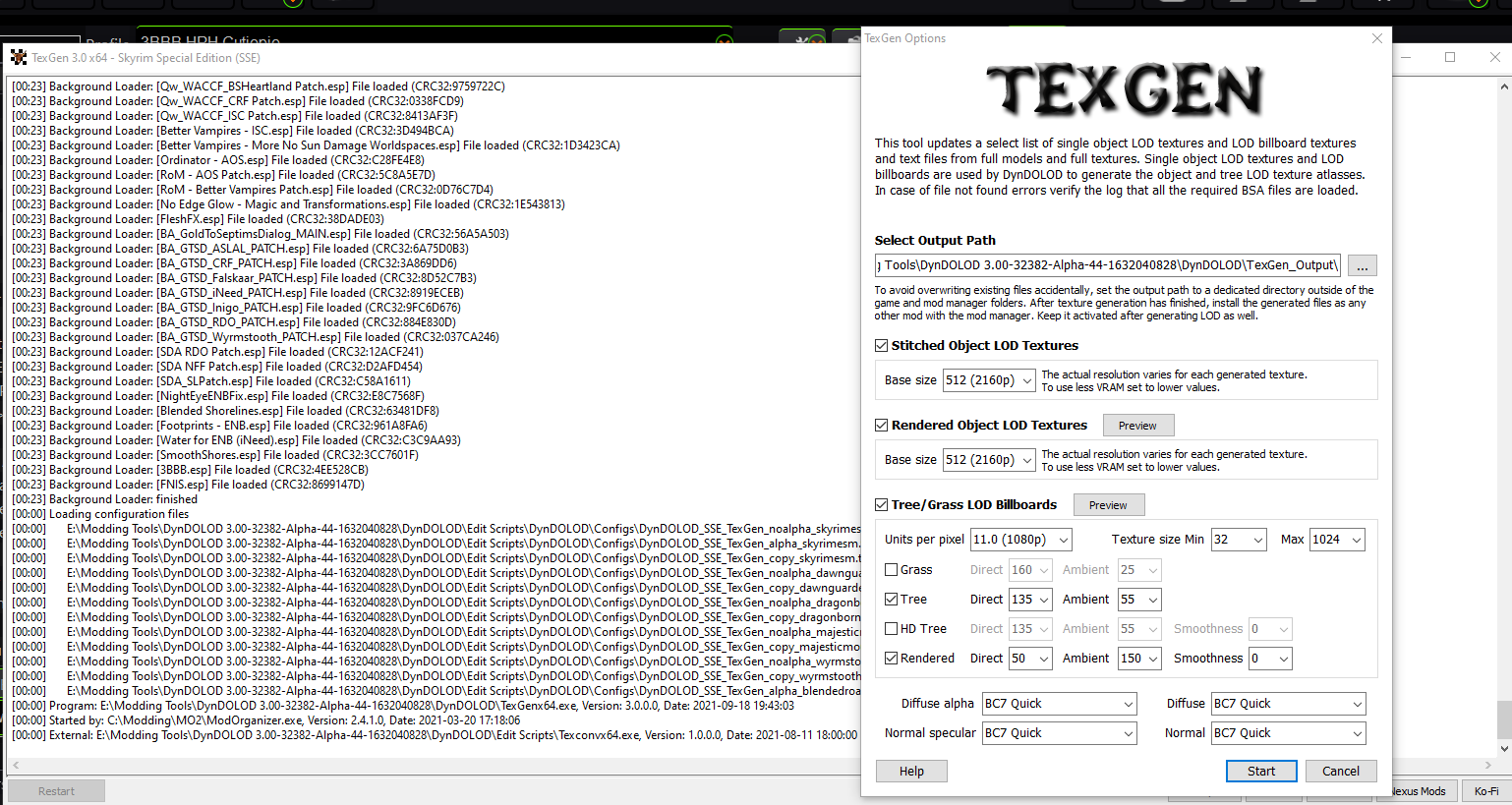Viewport: 1512px width, 805px height.
Task: Click log line containing Footprints - ENB.esp
Action: tap(219, 426)
